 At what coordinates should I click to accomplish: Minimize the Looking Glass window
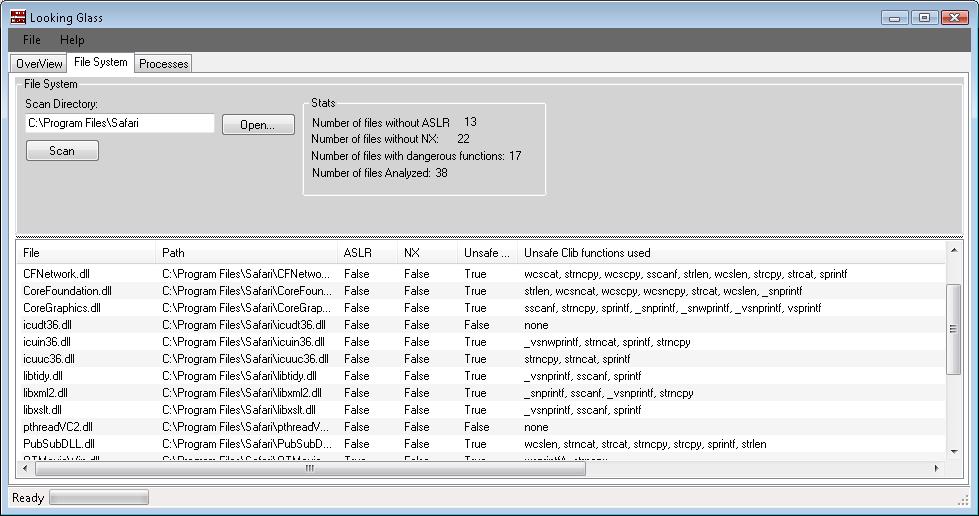(894, 17)
